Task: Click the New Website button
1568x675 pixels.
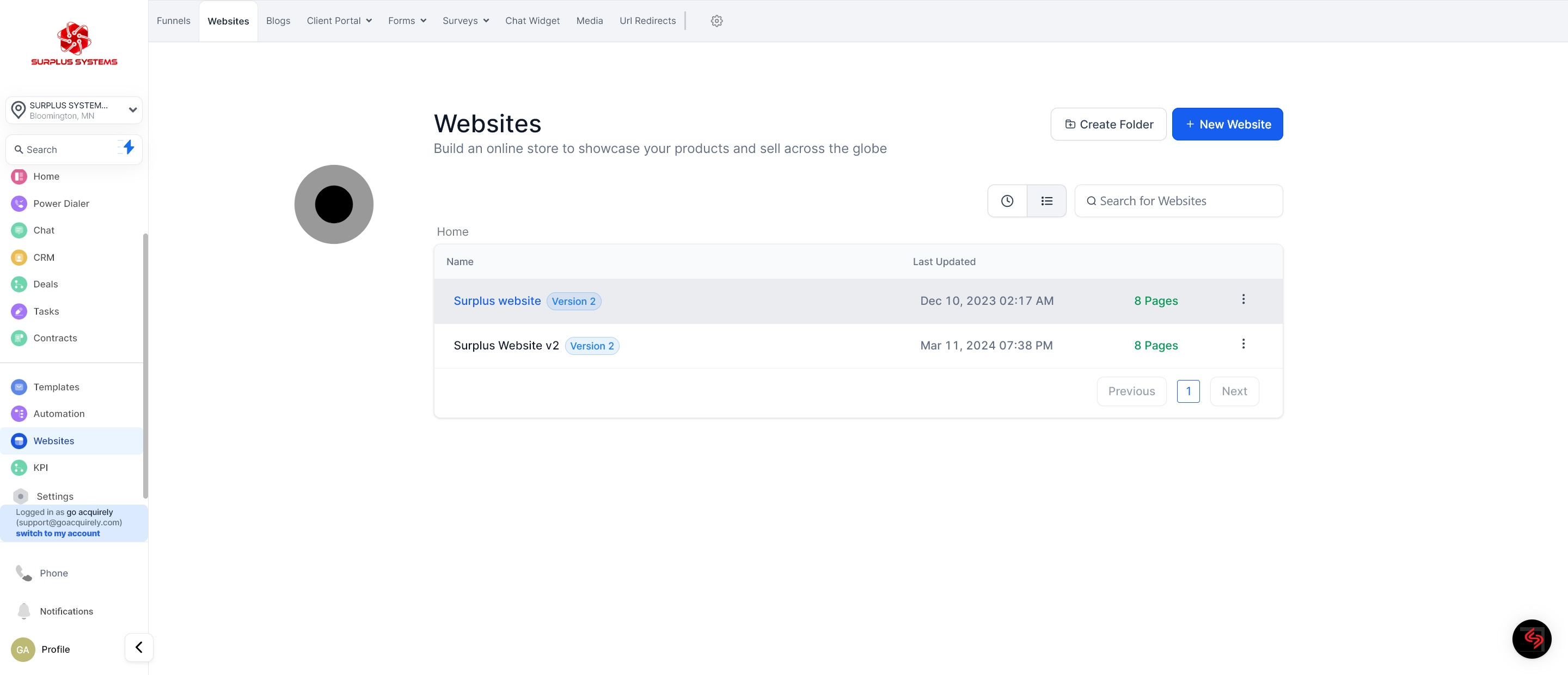Action: point(1227,124)
